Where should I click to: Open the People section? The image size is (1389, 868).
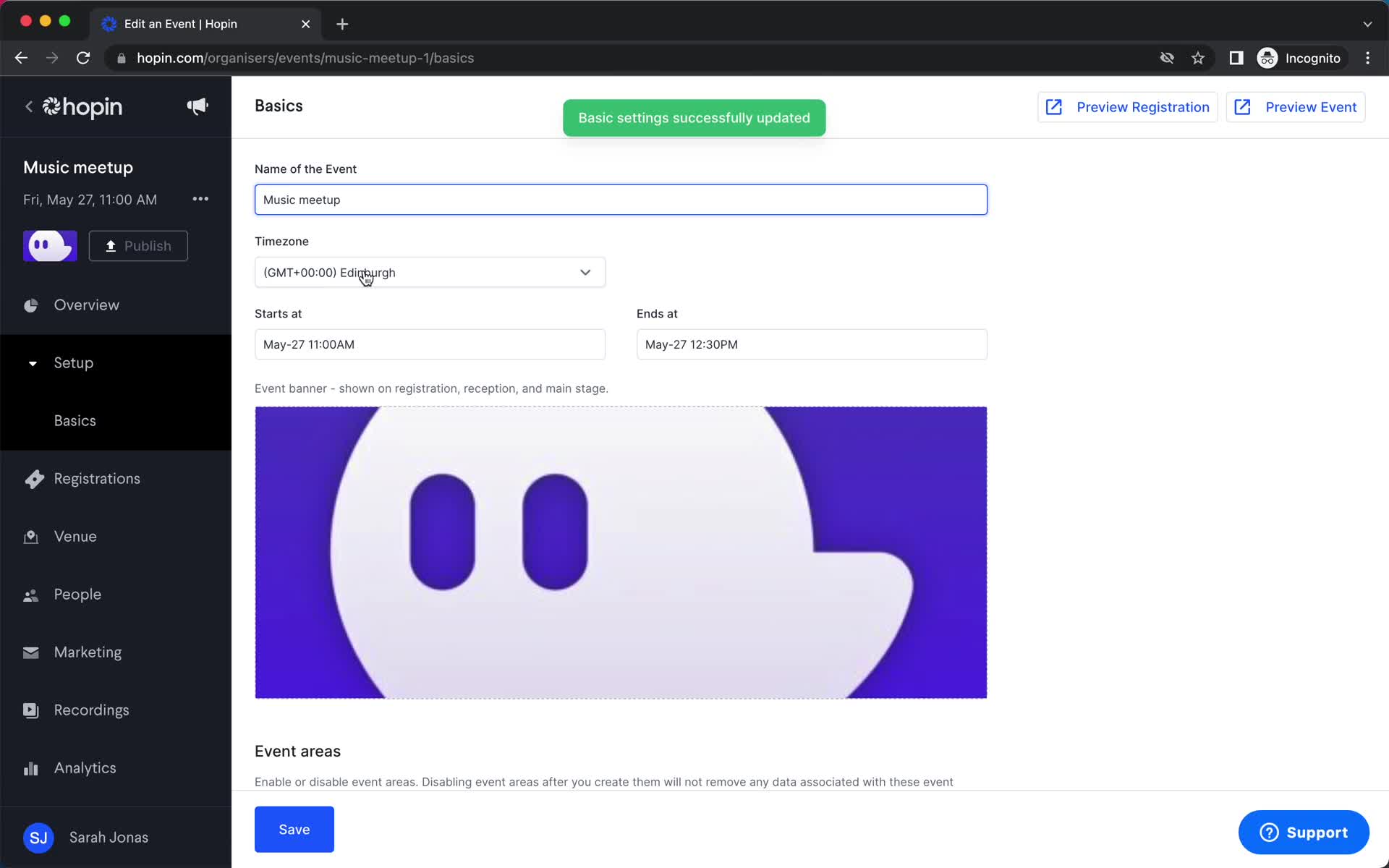click(77, 595)
